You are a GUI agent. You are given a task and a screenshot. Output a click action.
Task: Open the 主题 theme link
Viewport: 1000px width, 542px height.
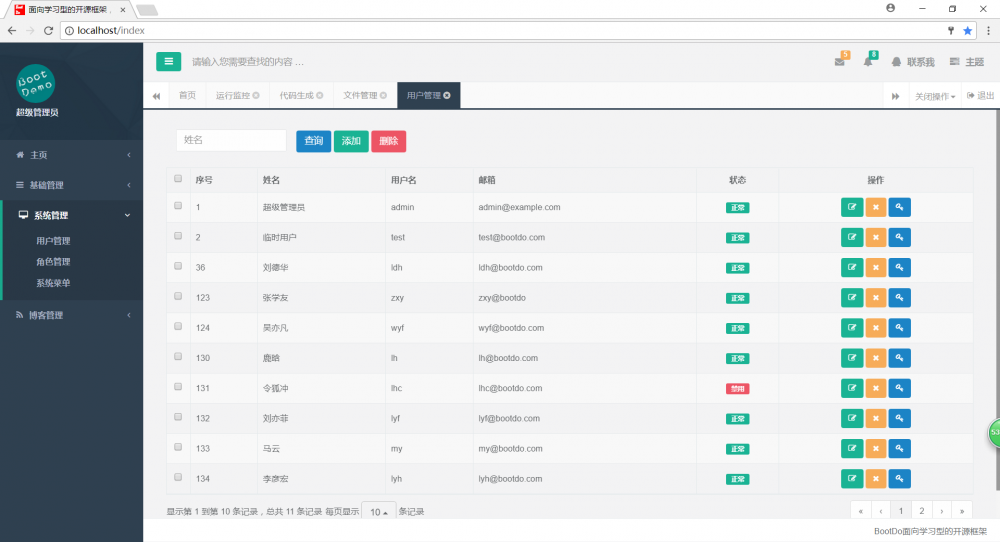(x=967, y=62)
